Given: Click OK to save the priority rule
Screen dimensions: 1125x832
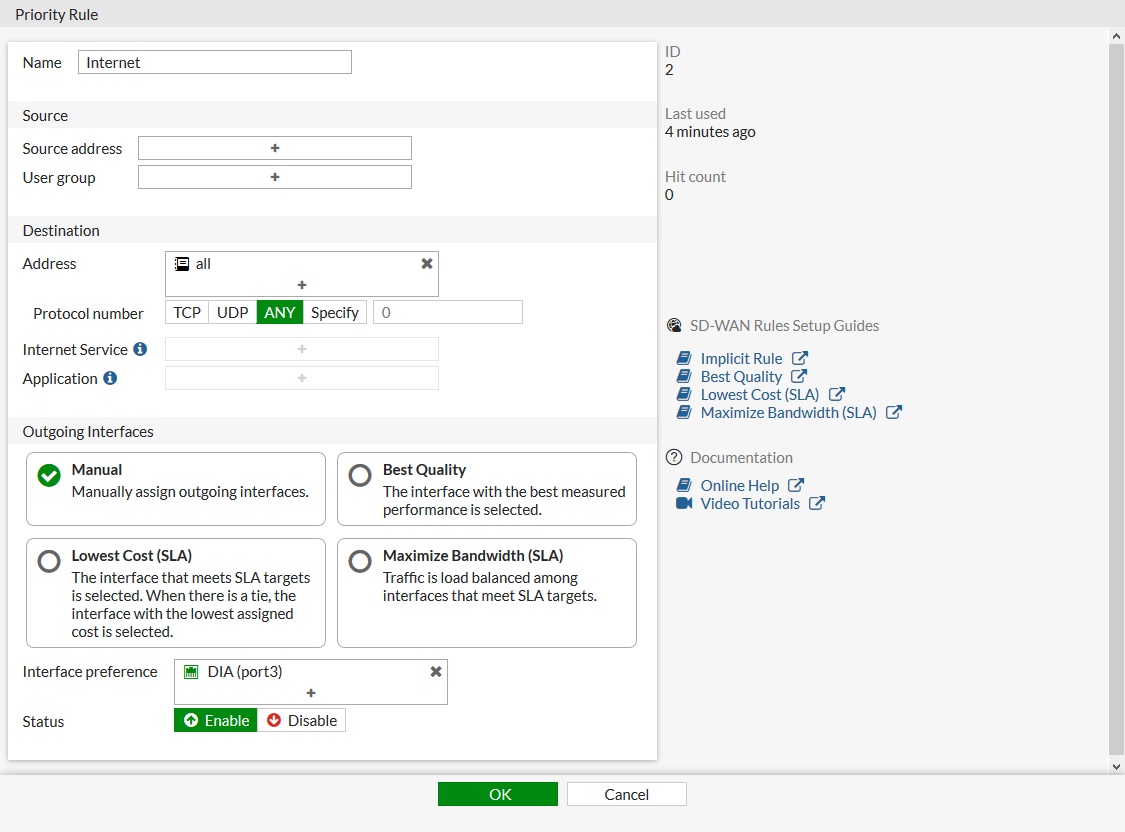Looking at the screenshot, I should 497,793.
